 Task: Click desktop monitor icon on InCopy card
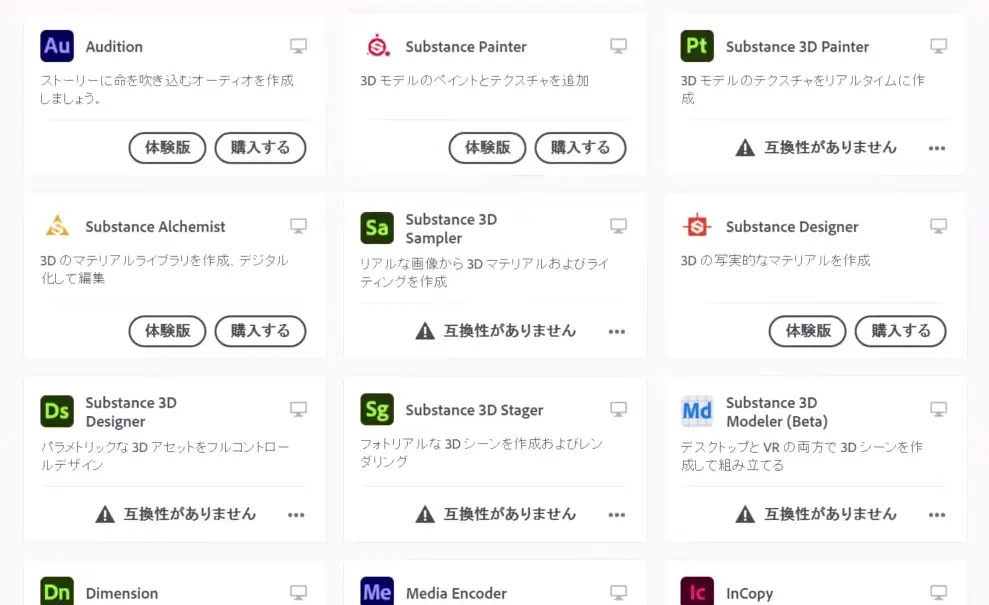pos(939,592)
